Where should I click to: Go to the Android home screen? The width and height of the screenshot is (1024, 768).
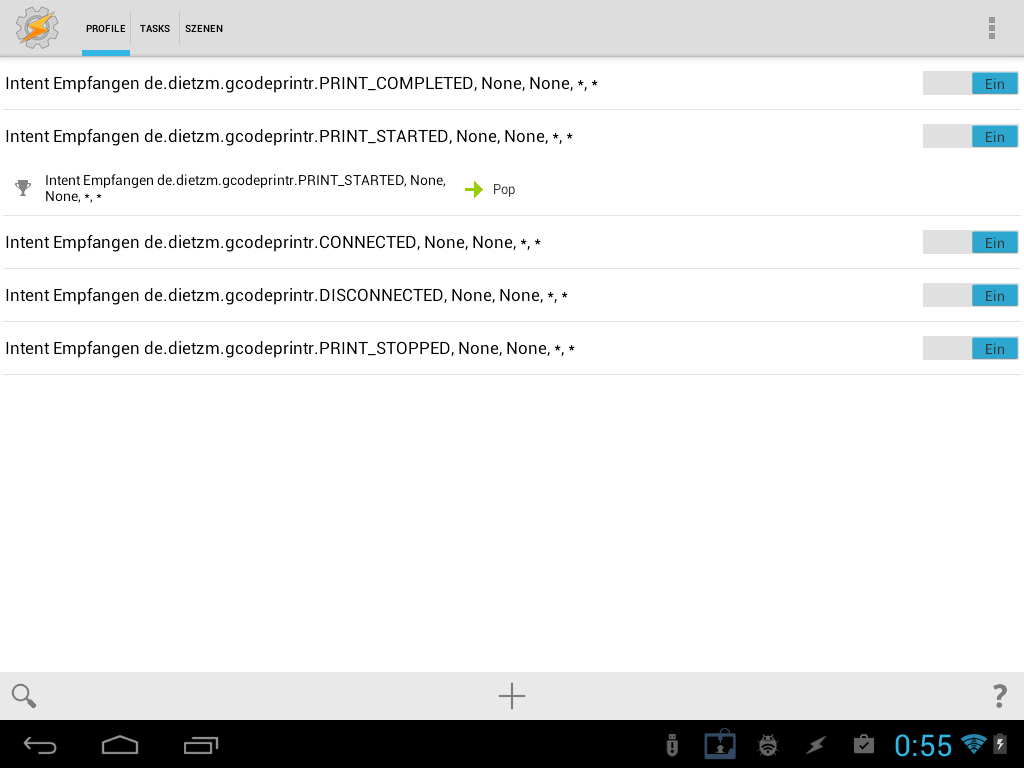pos(120,745)
